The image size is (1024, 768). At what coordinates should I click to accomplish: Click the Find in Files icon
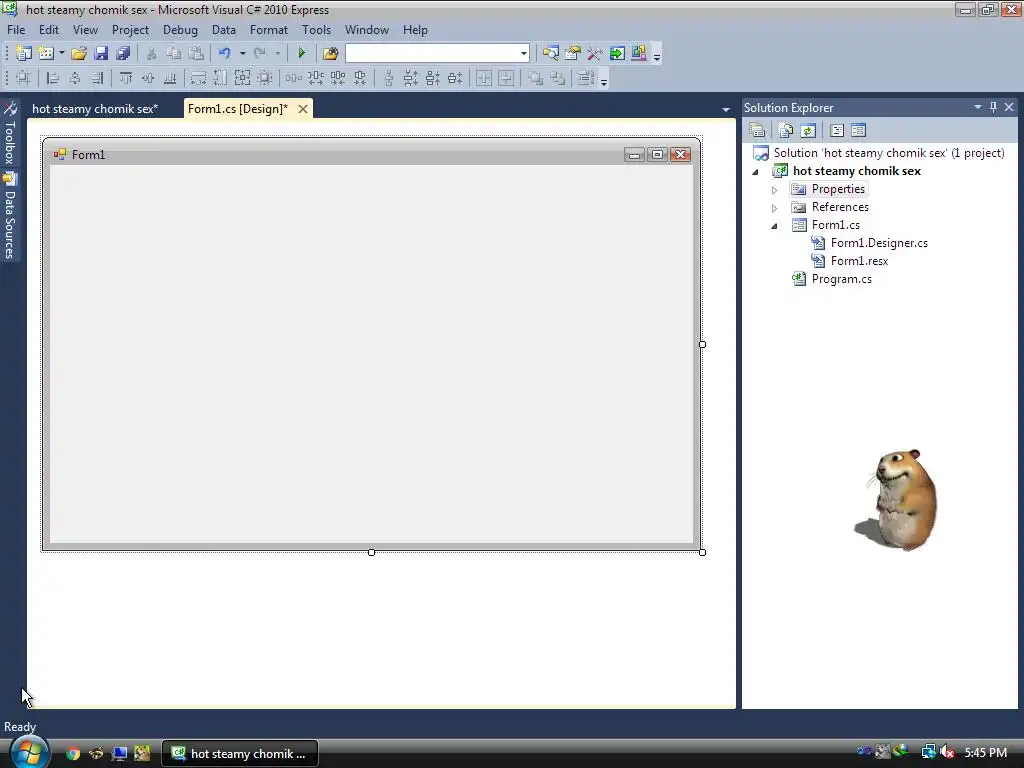point(330,54)
